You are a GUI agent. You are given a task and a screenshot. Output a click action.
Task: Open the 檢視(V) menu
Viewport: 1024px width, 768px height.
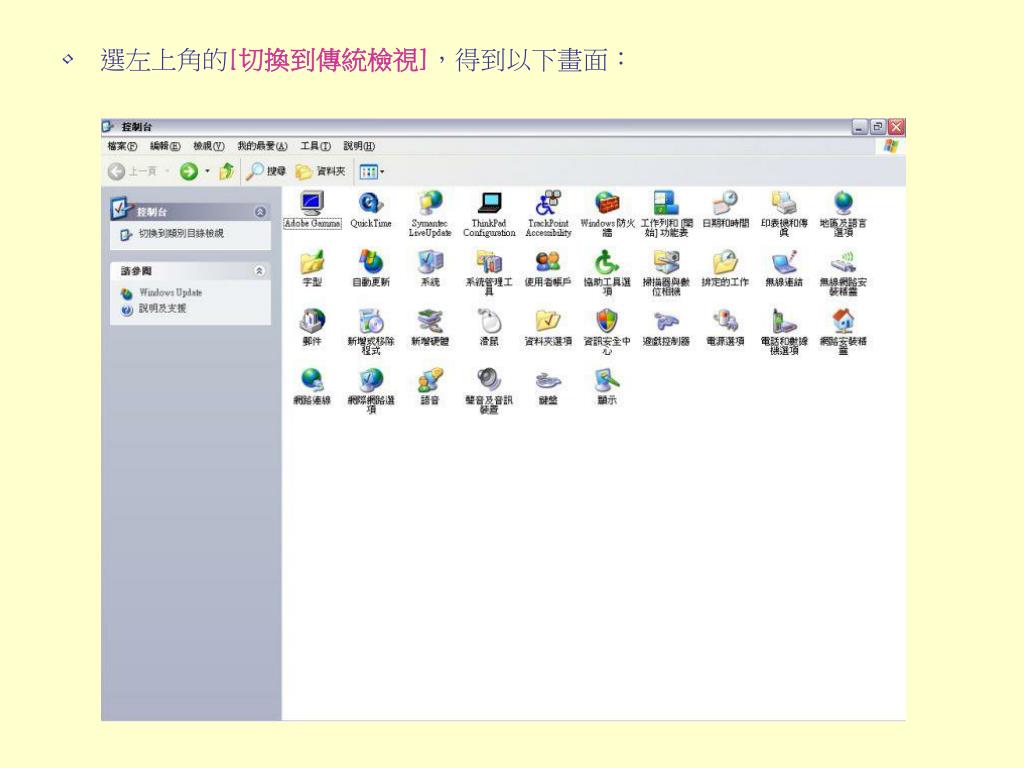[209, 146]
